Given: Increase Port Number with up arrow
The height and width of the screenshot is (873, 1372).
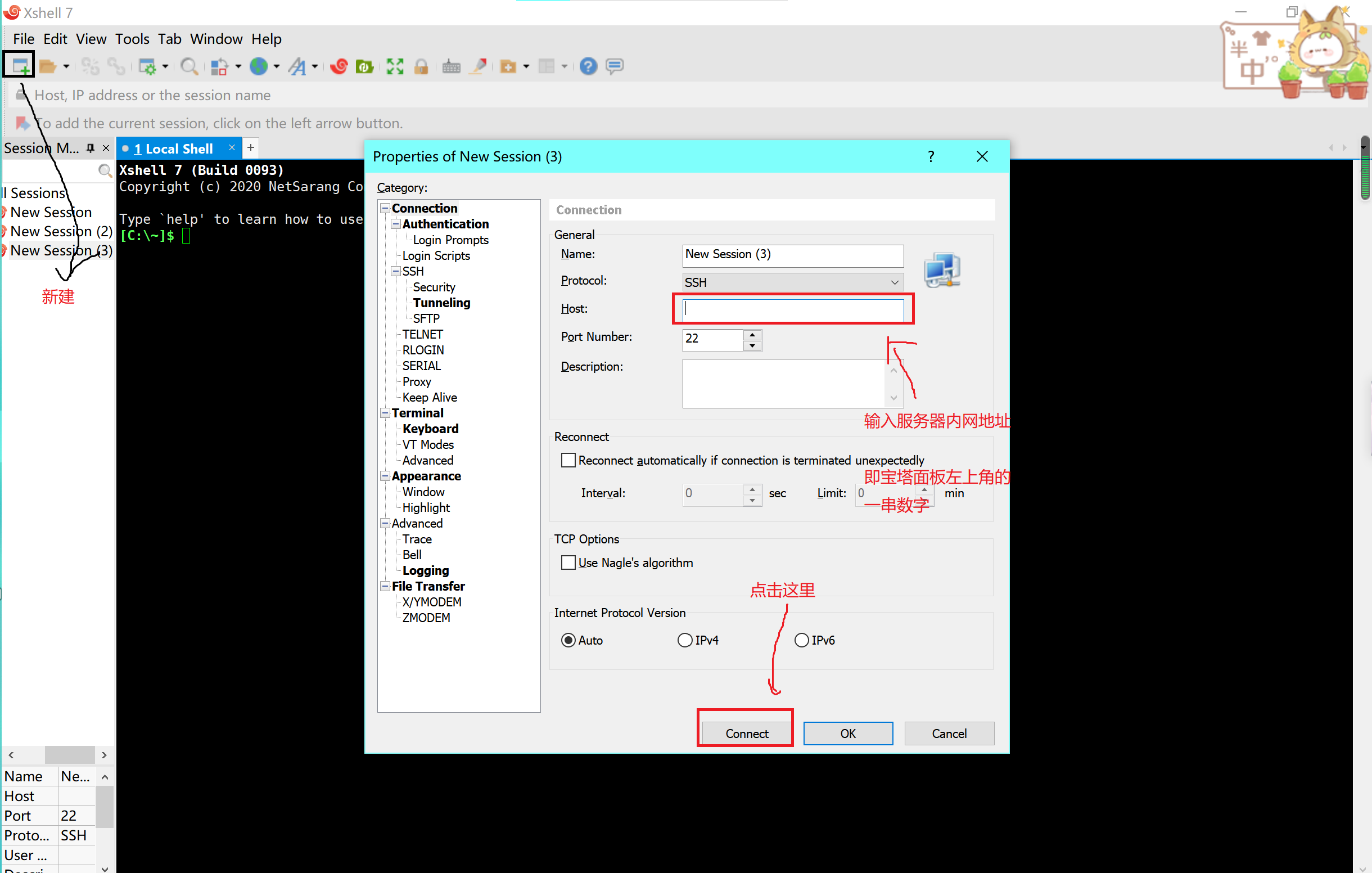Looking at the screenshot, I should coord(752,335).
